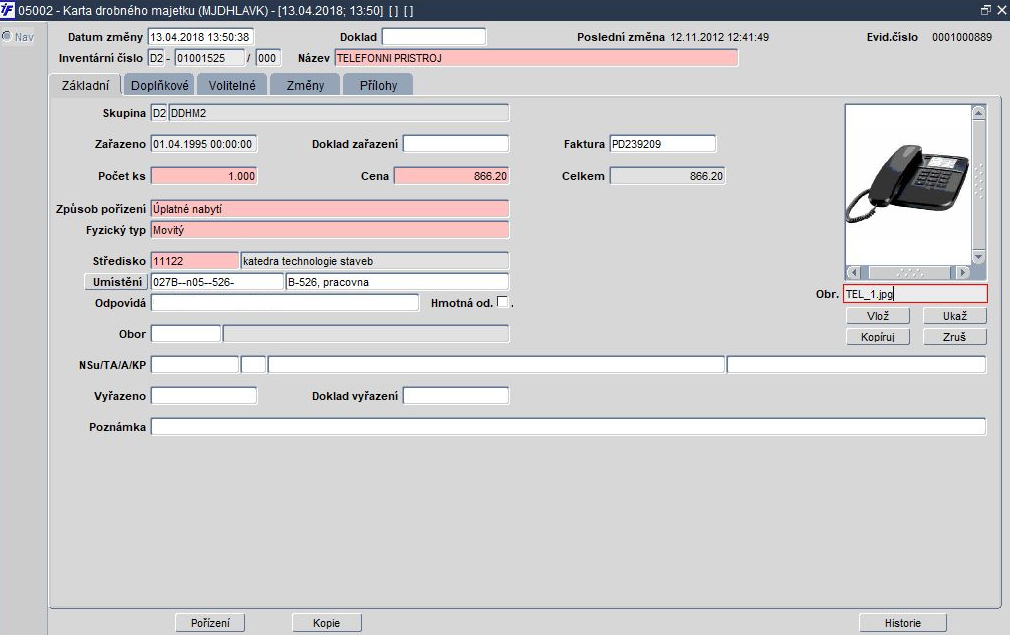Switch to the Změny tab
This screenshot has height=635, width=1010.
305,85
